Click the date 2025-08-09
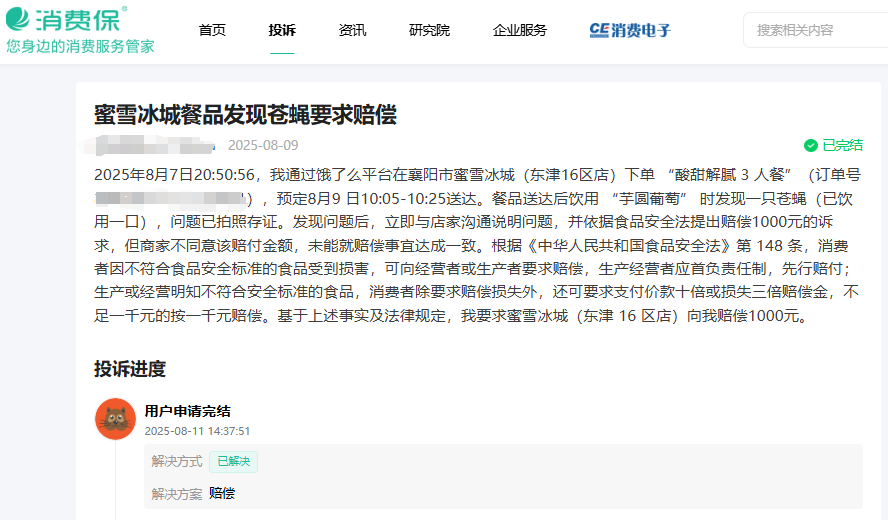 click(x=263, y=146)
